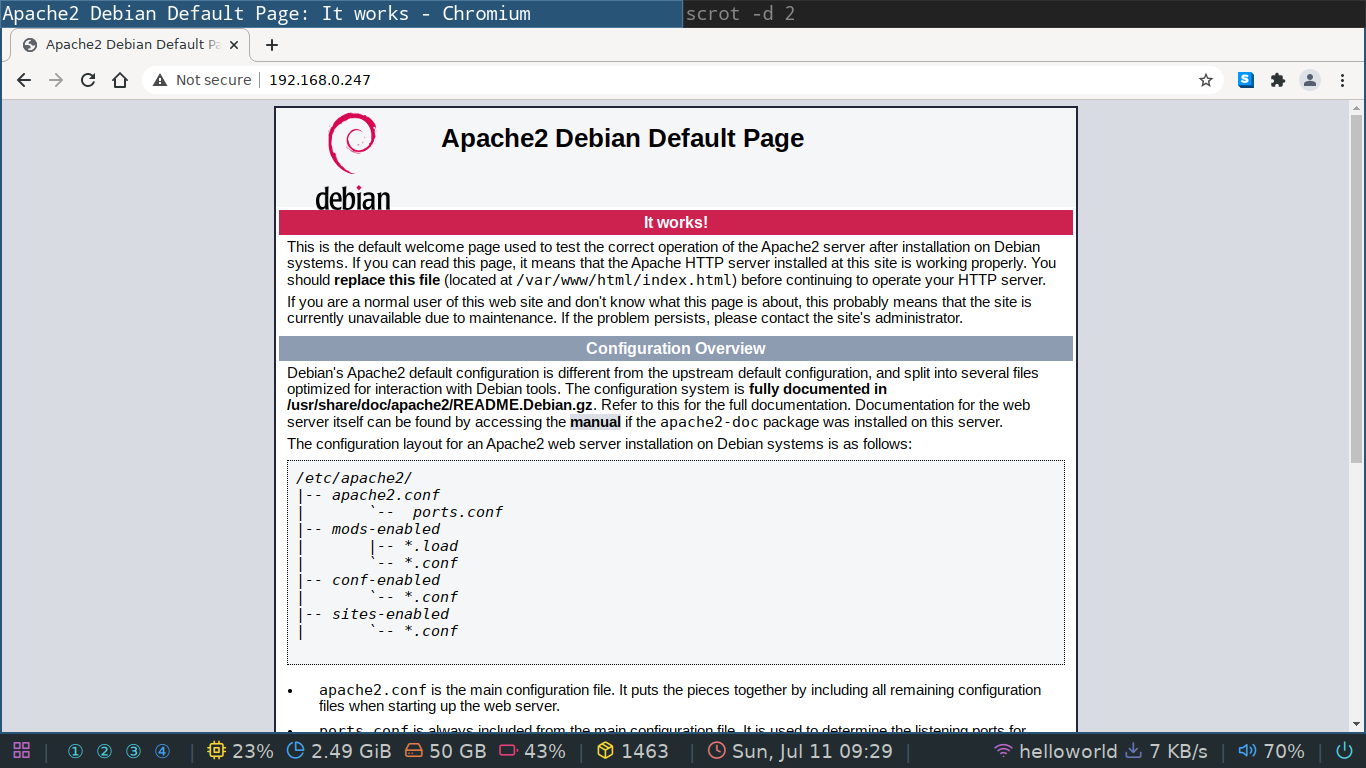Switch to workspace 3 in the panel
1366x768 pixels.
(x=133, y=751)
